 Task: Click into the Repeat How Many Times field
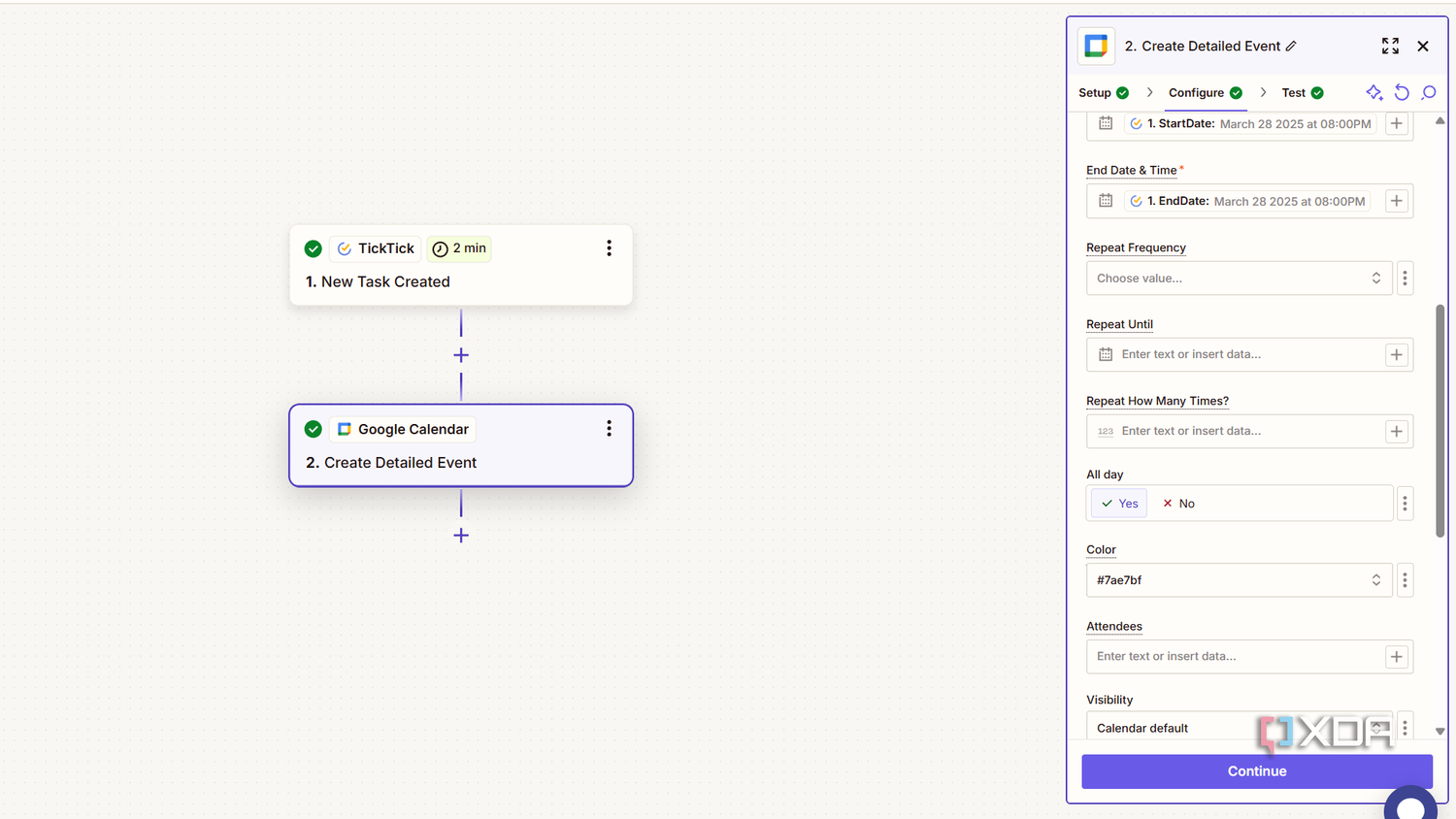(1250, 431)
